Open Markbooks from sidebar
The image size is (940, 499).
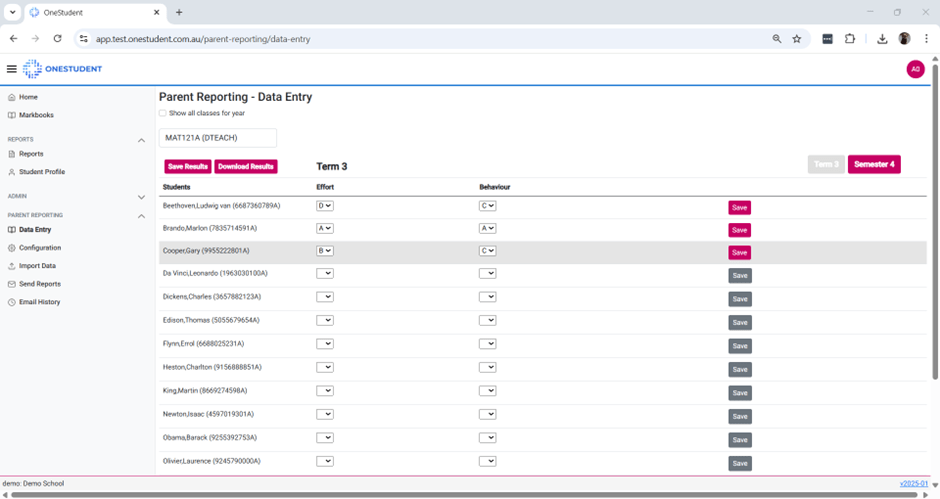click(36, 115)
